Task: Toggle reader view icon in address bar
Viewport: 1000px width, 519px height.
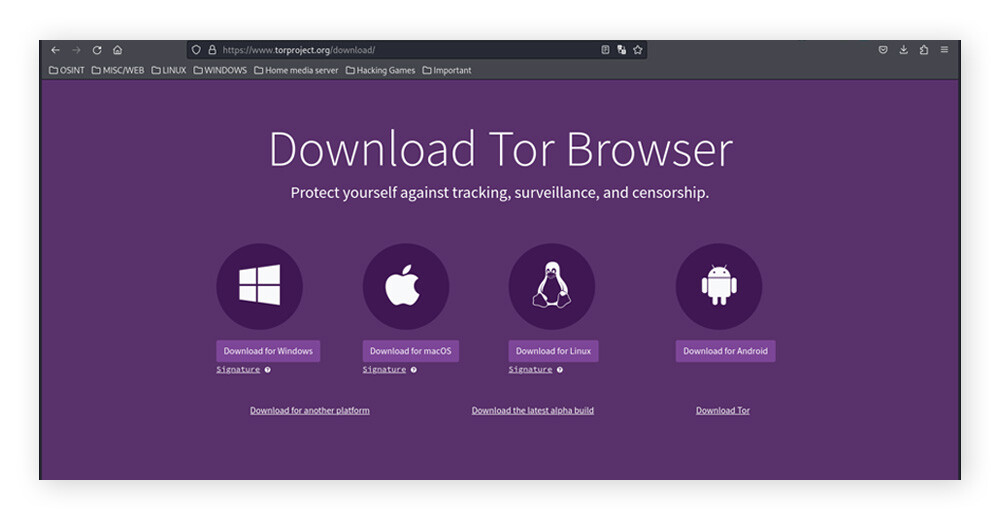Action: pos(605,50)
